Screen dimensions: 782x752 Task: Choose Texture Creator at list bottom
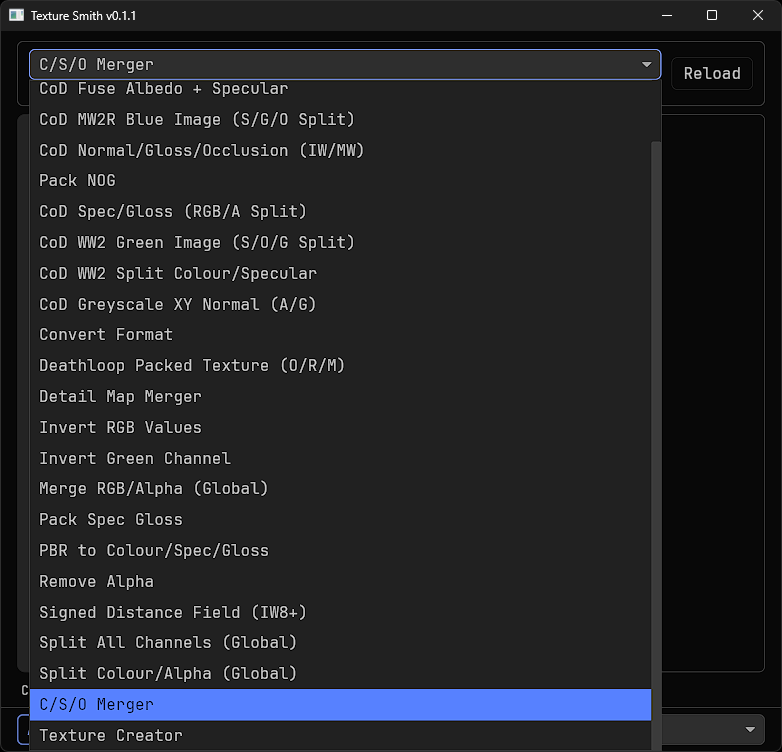(341, 736)
